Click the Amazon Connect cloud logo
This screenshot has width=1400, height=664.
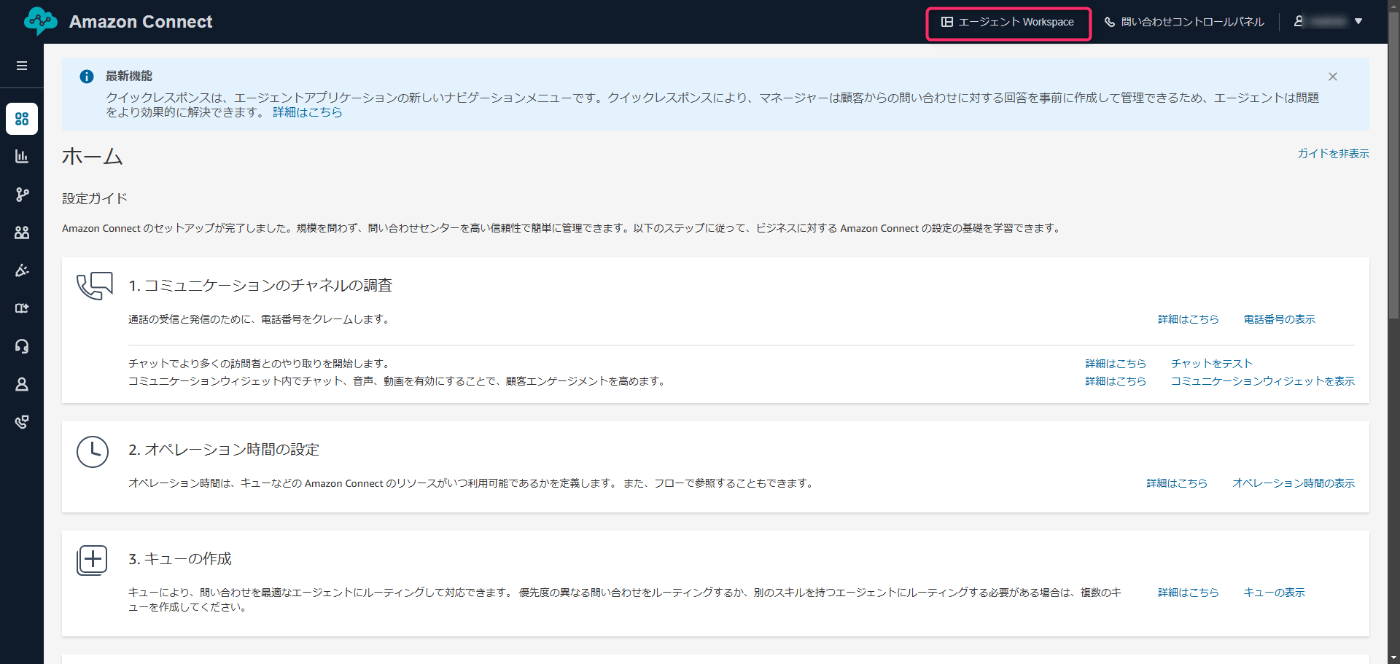click(x=40, y=21)
